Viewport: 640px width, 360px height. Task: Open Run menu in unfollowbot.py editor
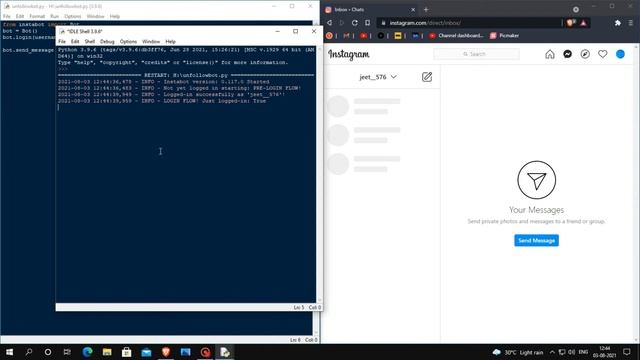(55, 16)
